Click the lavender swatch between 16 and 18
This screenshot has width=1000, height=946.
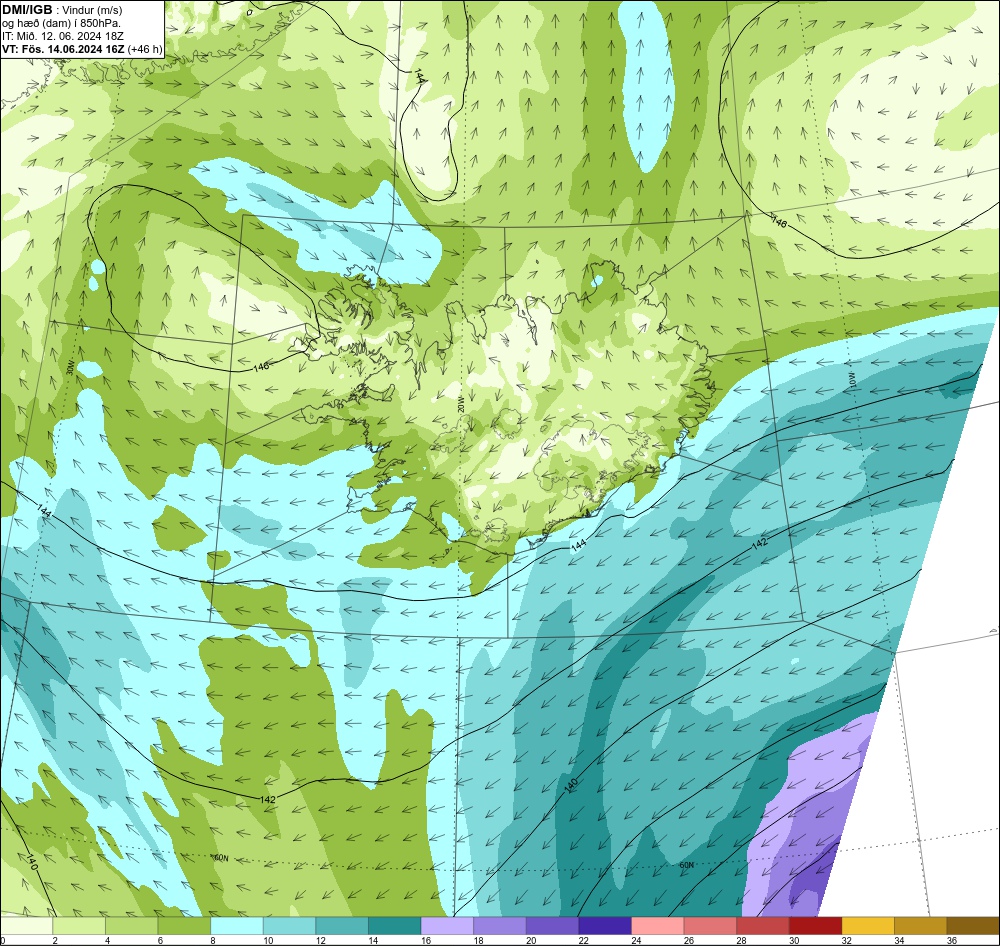(447, 926)
